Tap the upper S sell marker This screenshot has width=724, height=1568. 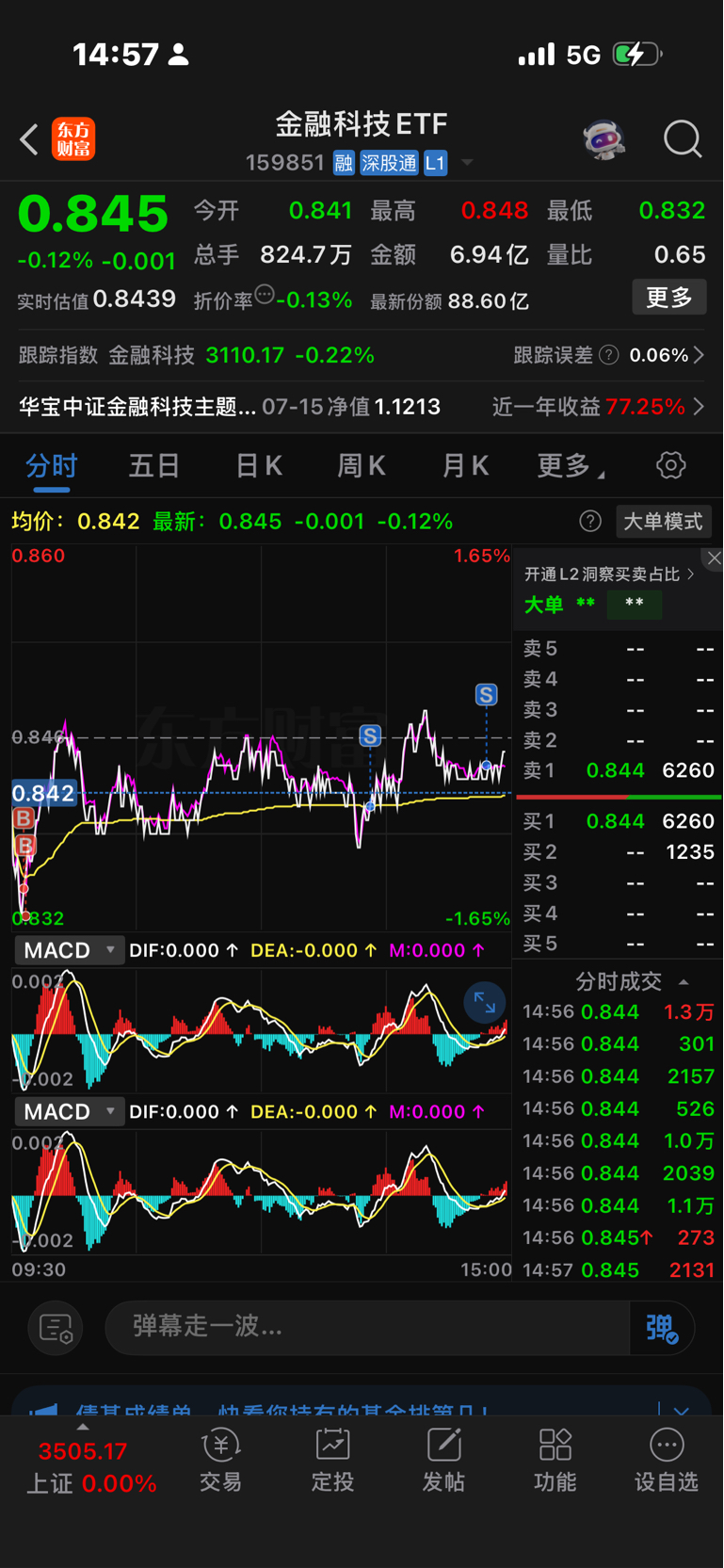pyautogui.click(x=486, y=695)
